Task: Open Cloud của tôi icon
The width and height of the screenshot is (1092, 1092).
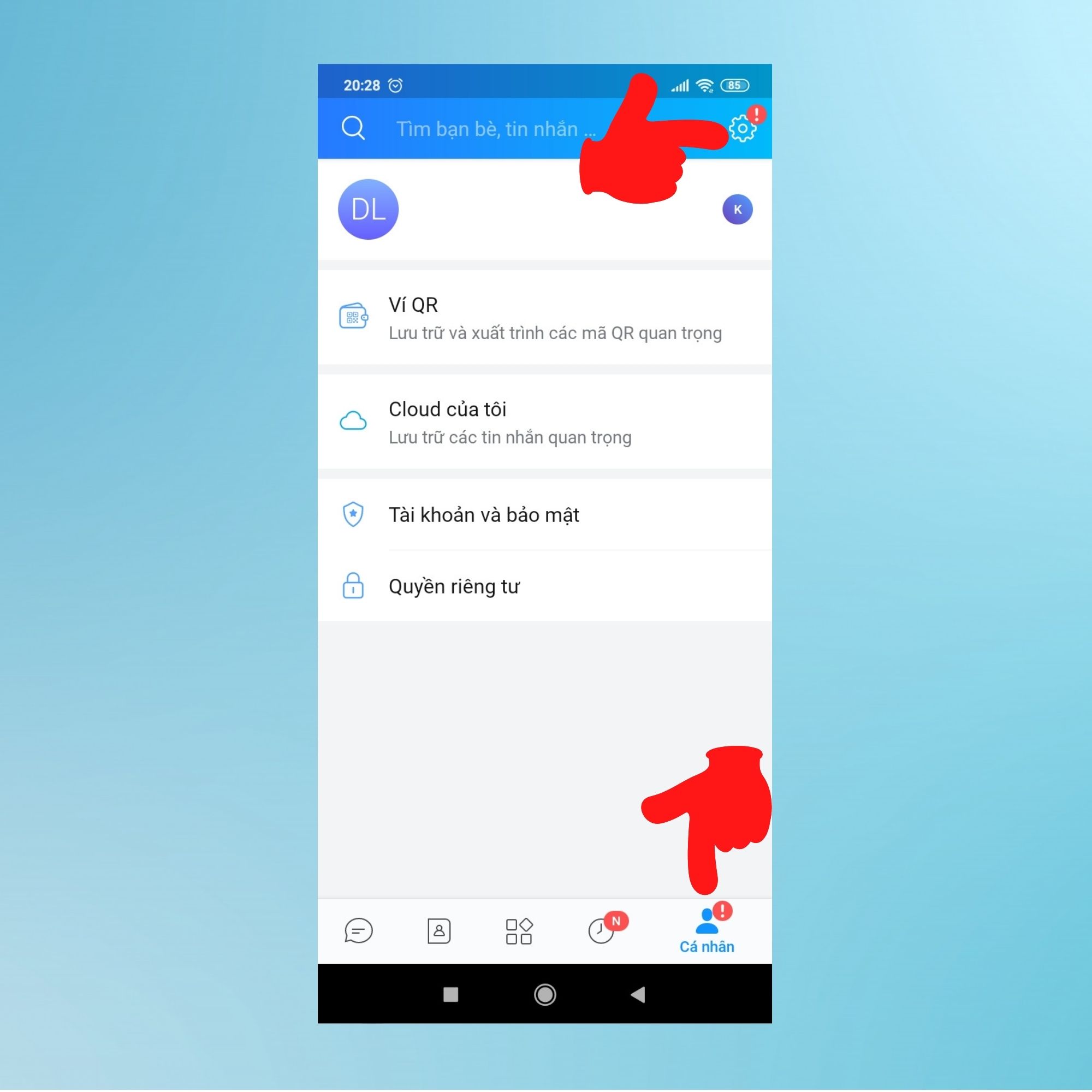Action: (353, 418)
